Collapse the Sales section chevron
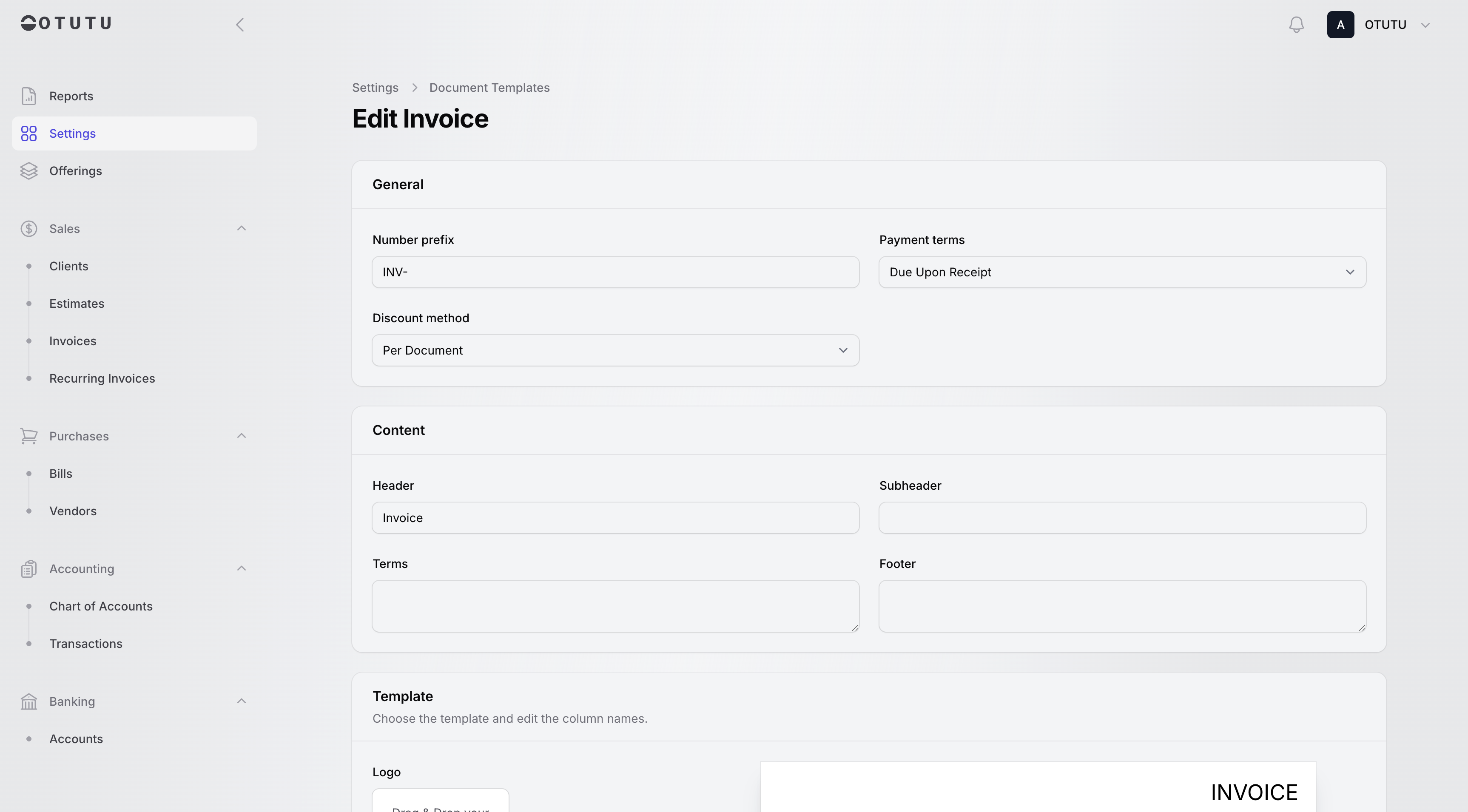 pos(241,228)
